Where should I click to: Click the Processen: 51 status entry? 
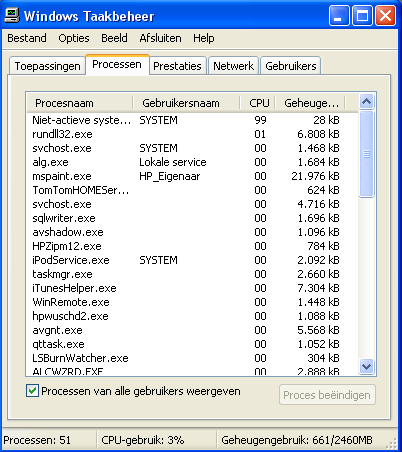37,440
